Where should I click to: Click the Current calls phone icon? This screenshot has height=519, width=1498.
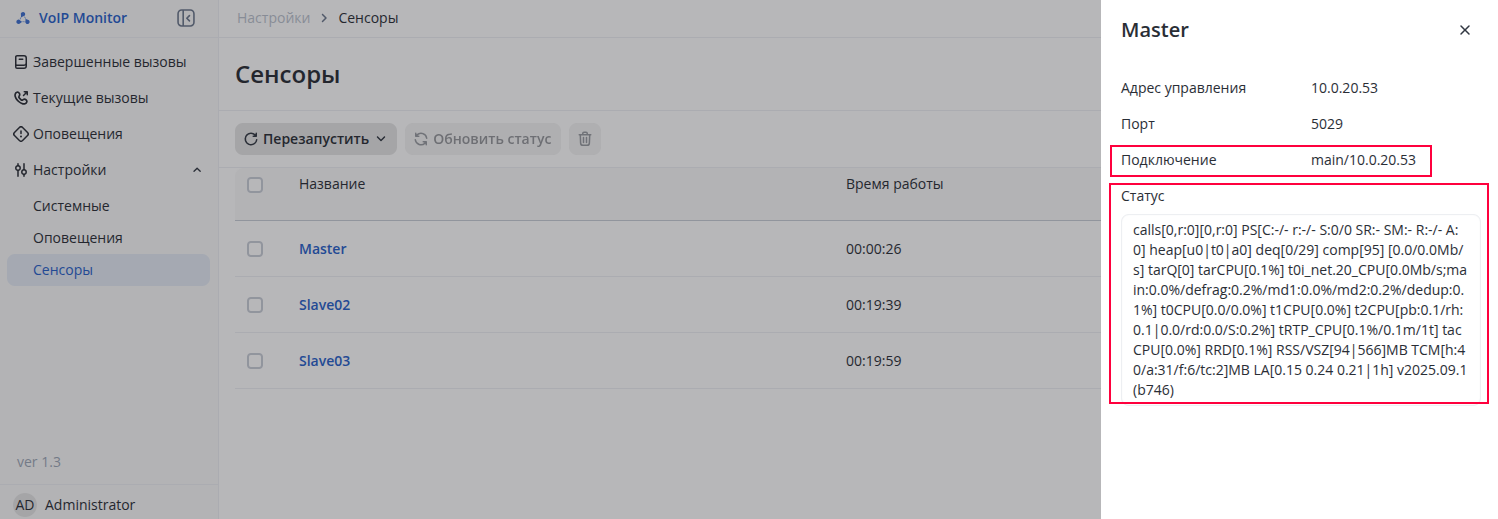tap(21, 98)
